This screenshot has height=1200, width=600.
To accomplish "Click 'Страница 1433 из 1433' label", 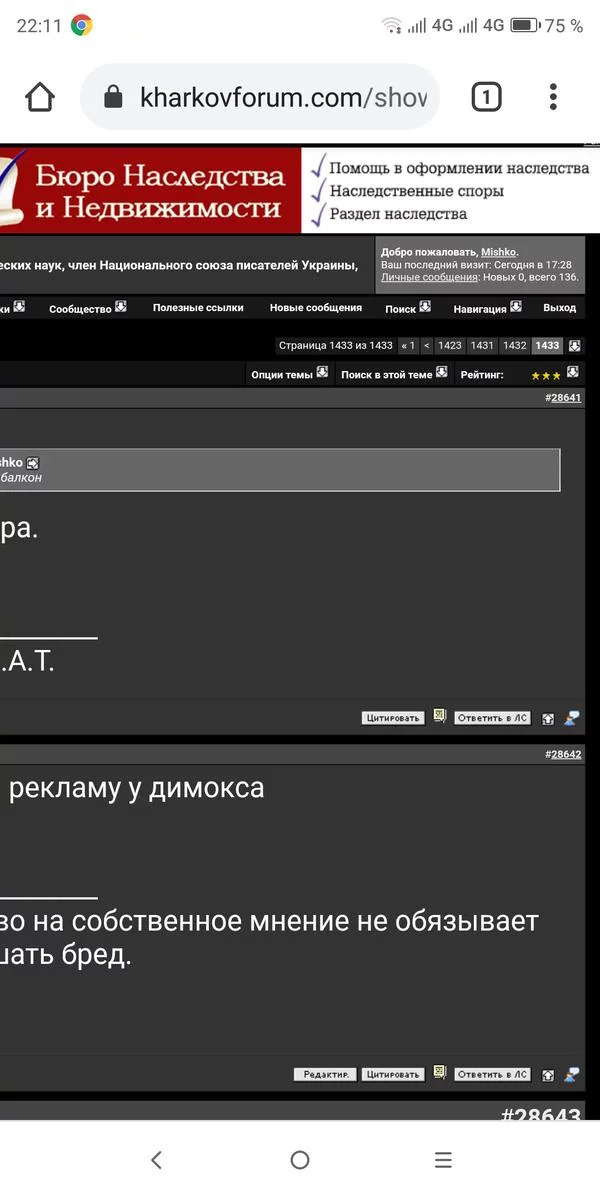I will [x=336, y=345].
